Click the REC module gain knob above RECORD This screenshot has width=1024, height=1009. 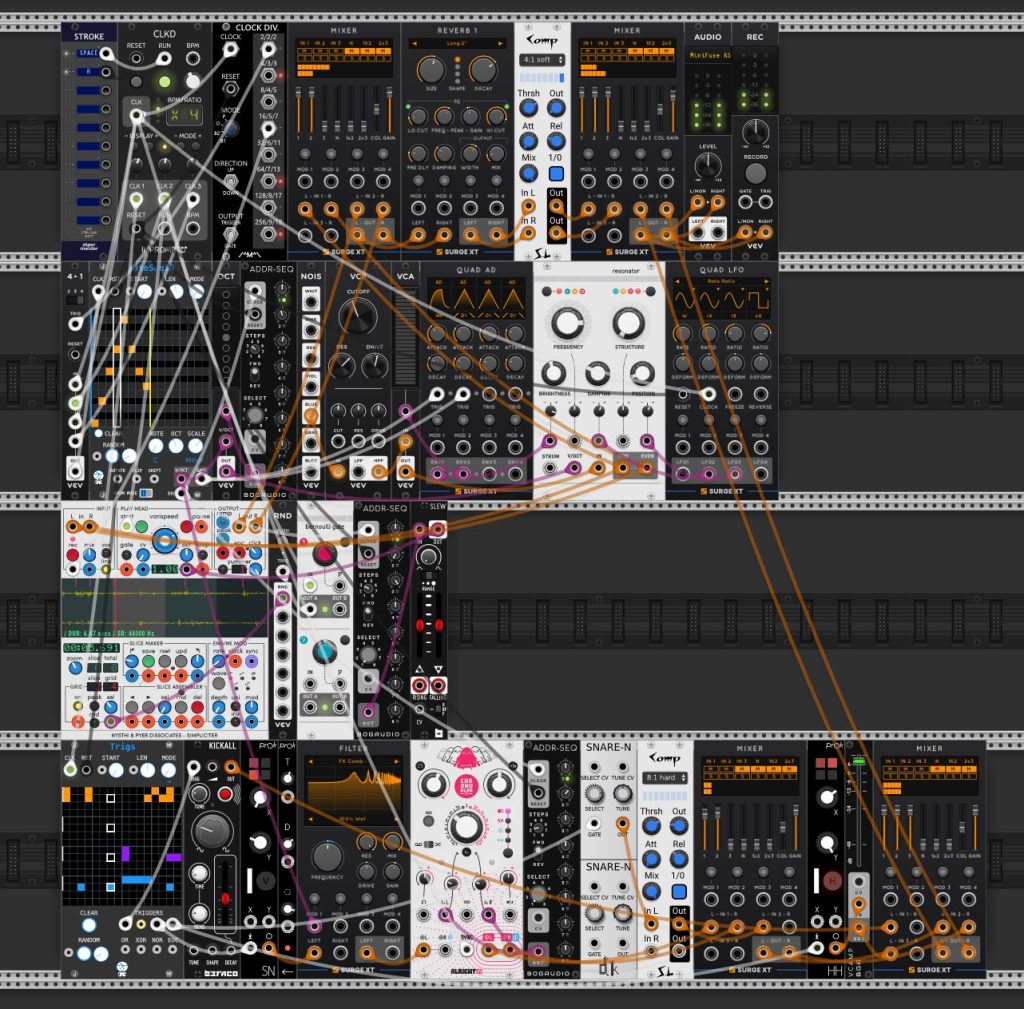756,133
